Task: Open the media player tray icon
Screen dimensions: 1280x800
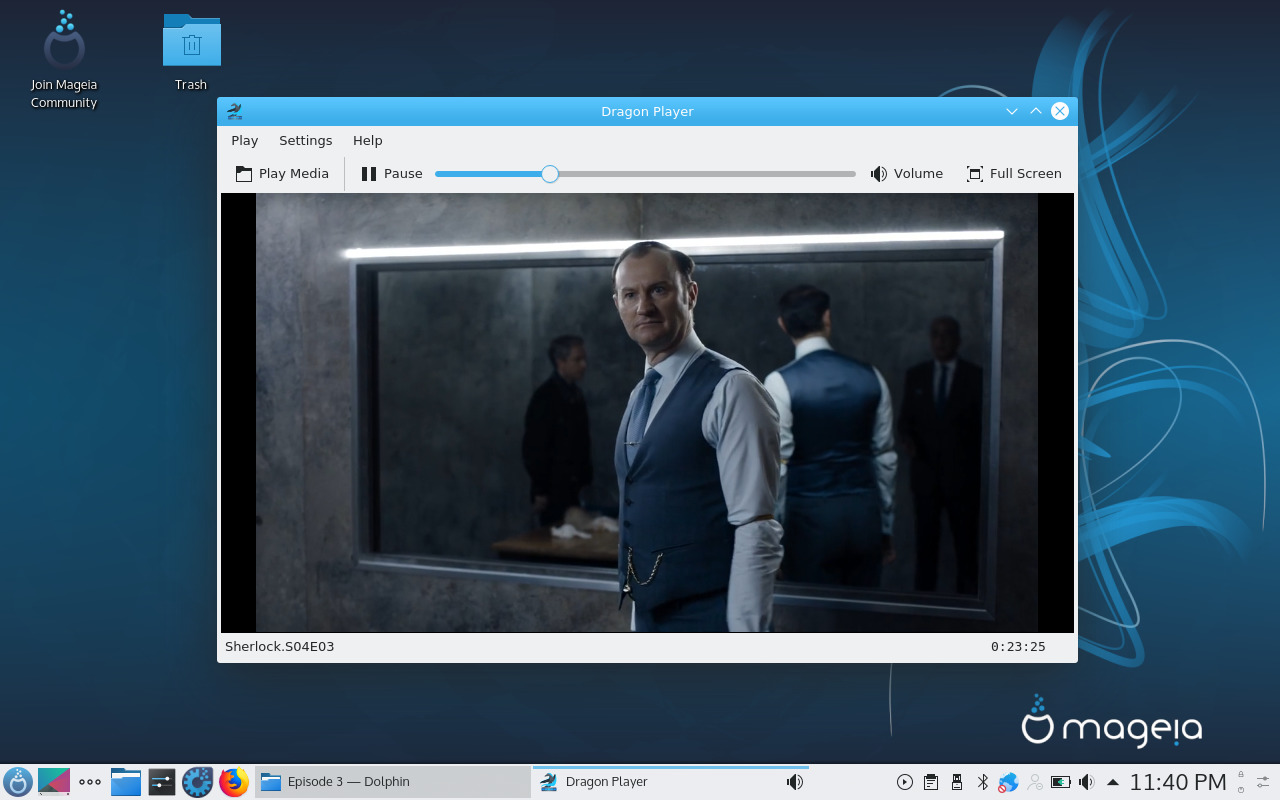Action: (905, 782)
